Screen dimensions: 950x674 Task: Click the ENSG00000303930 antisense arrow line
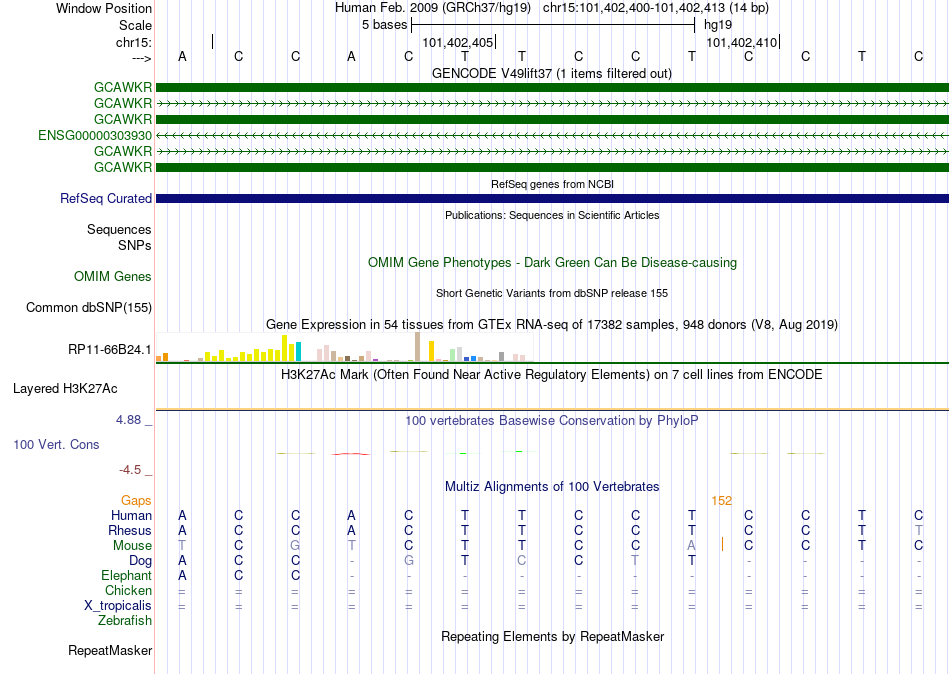(552, 135)
